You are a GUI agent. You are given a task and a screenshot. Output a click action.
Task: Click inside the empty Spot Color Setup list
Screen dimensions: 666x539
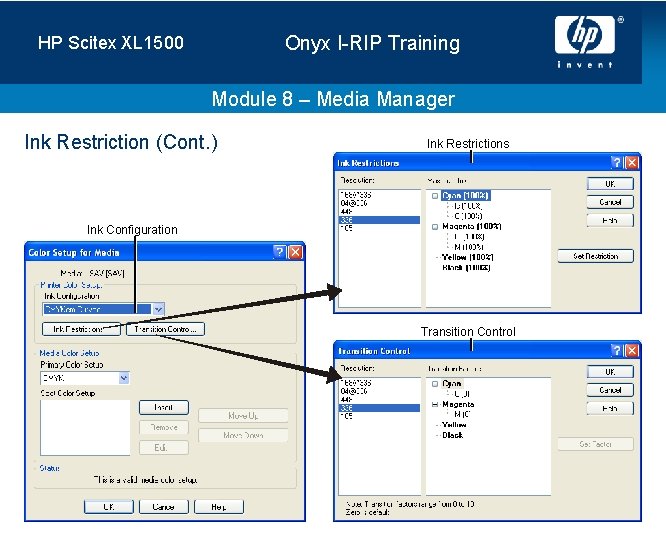click(x=85, y=427)
